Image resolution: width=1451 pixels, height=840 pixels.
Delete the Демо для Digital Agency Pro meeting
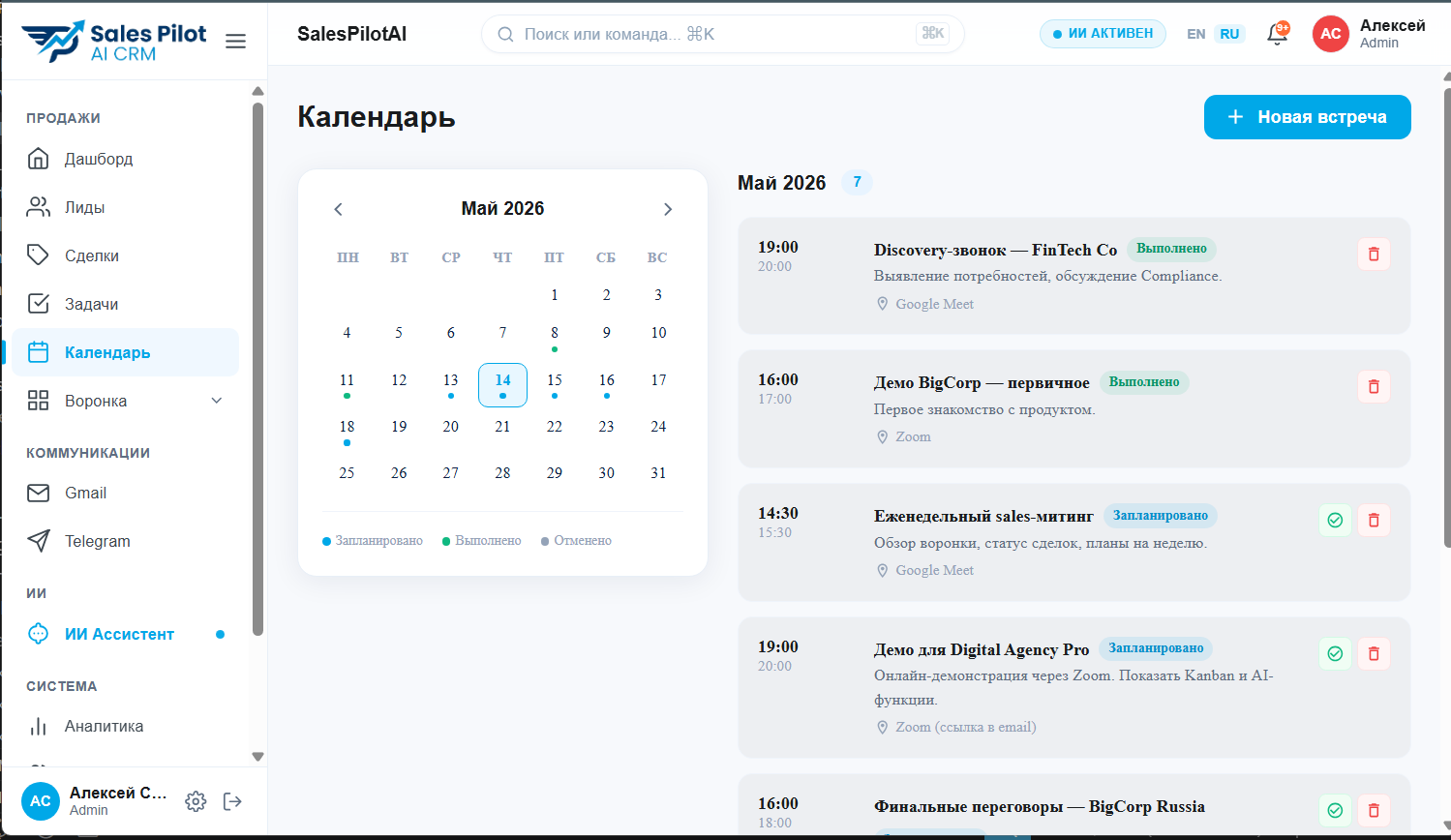click(1374, 654)
